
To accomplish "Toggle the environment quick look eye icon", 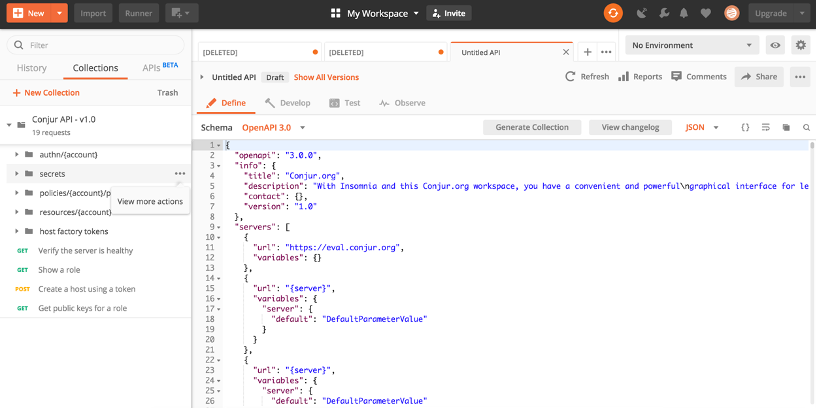I will (x=775, y=45).
